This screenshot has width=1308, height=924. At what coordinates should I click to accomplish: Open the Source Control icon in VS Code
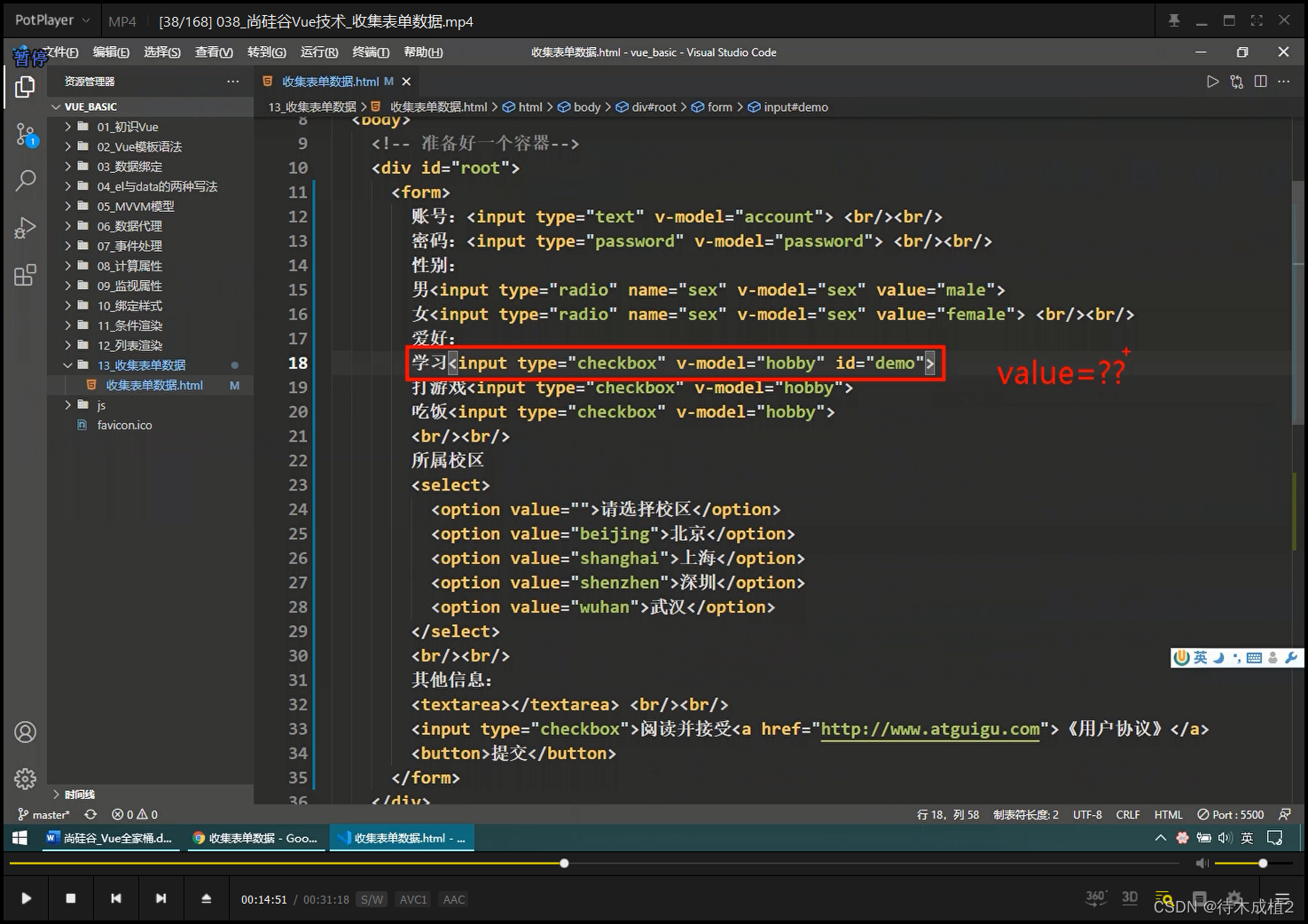[25, 135]
